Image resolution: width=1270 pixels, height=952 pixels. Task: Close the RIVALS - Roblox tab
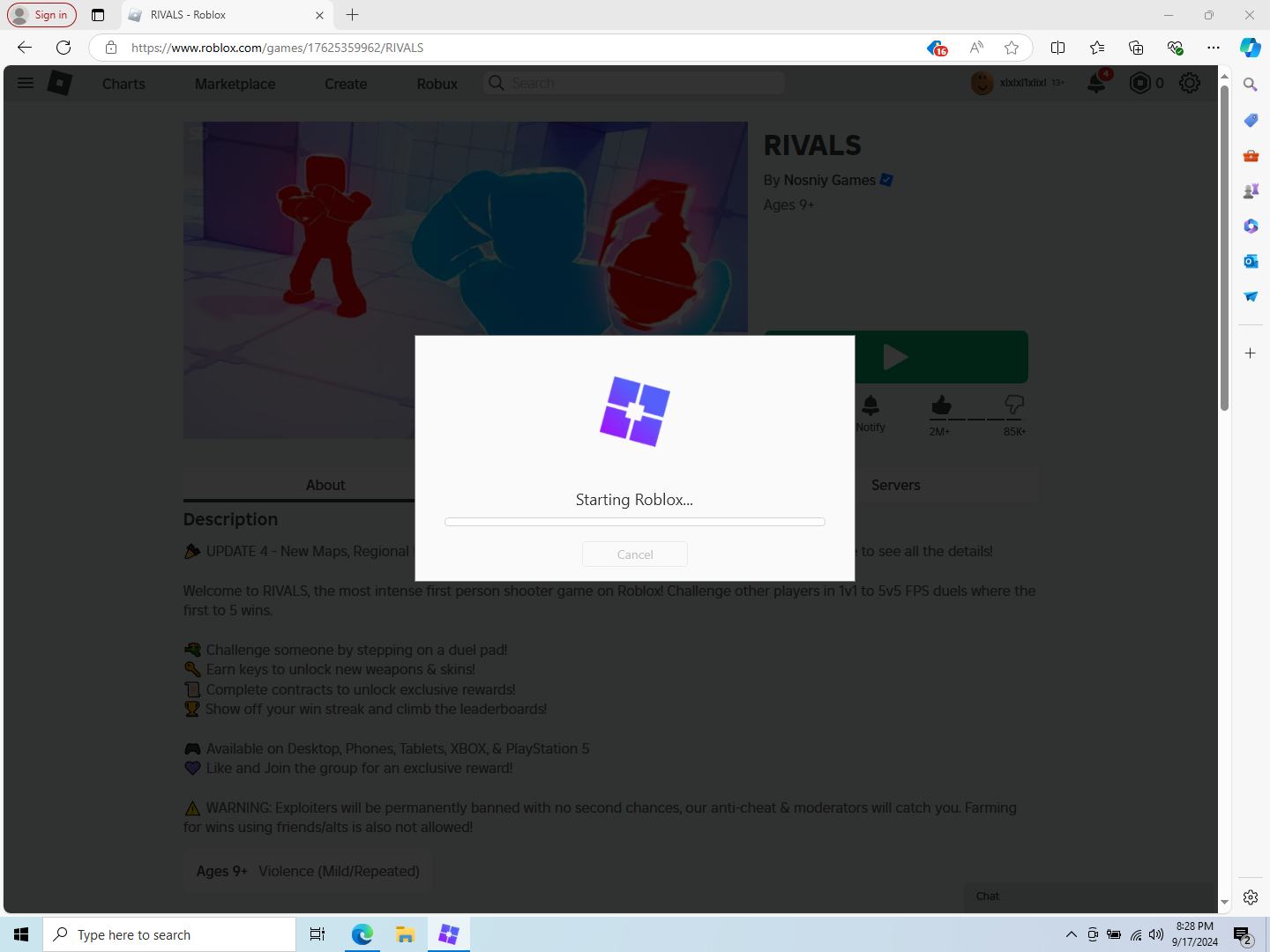(x=319, y=15)
